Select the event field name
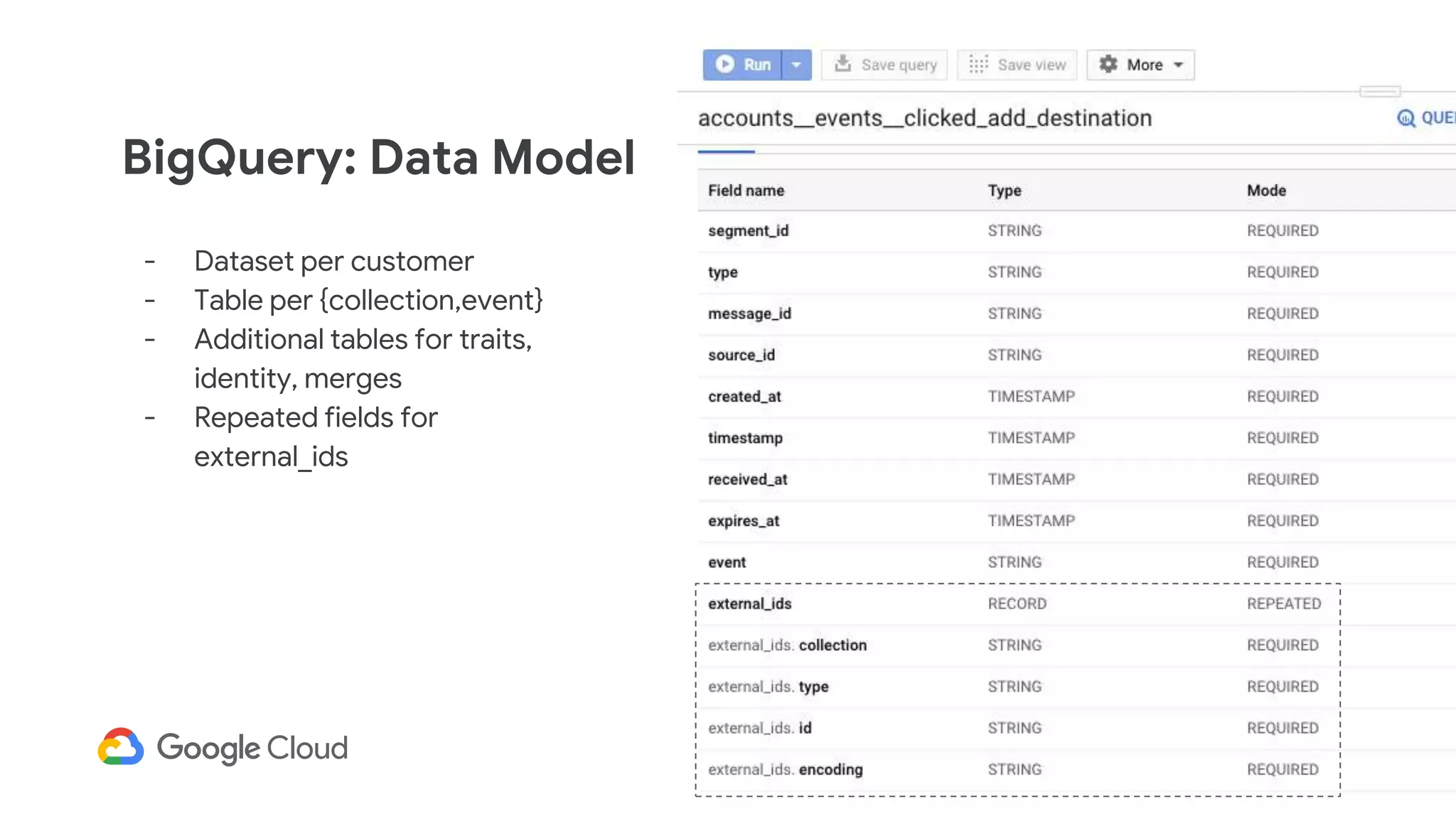The height and width of the screenshot is (819, 1456). tap(727, 562)
